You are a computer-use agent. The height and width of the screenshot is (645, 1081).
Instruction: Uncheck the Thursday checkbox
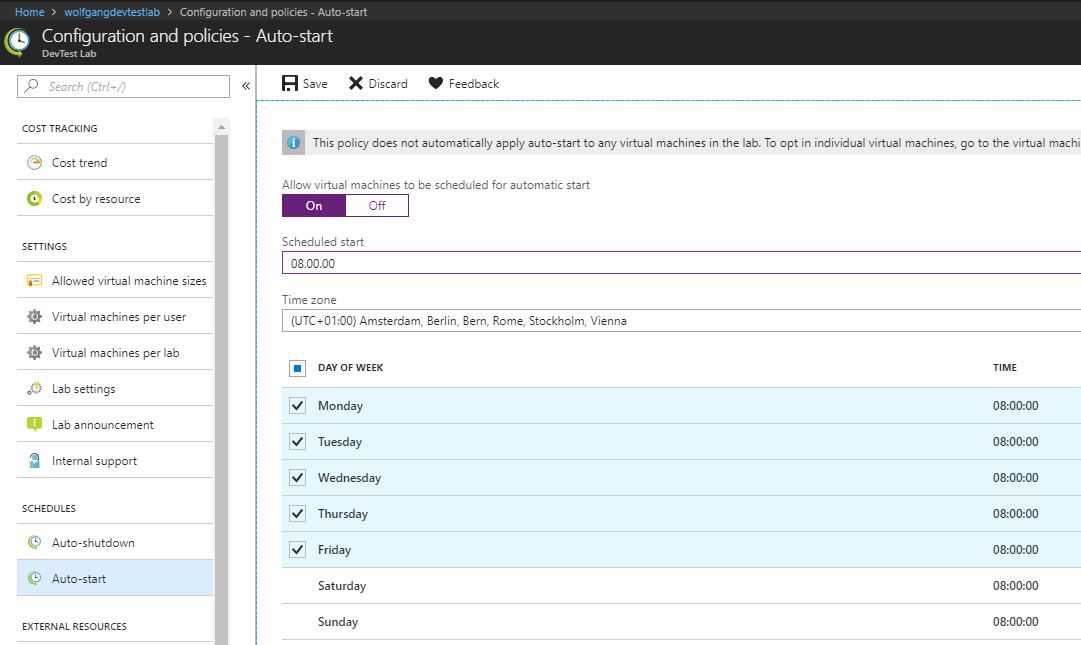point(297,513)
